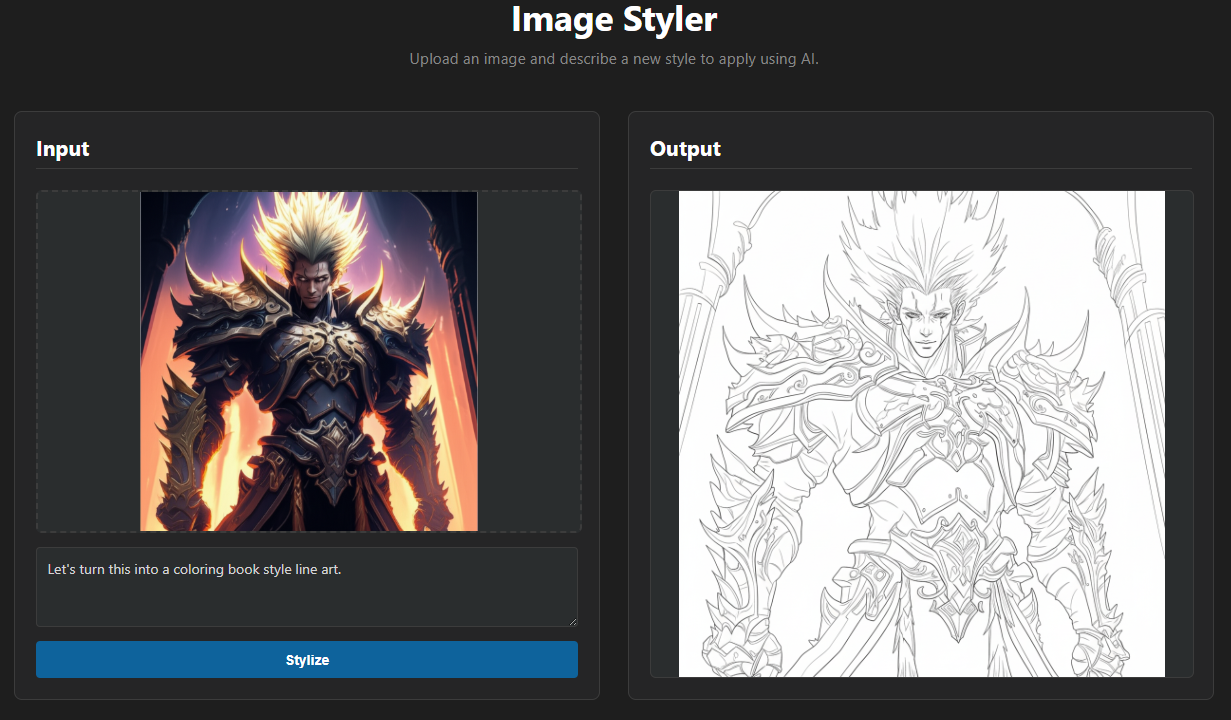Click the Stylize button

[x=307, y=660]
